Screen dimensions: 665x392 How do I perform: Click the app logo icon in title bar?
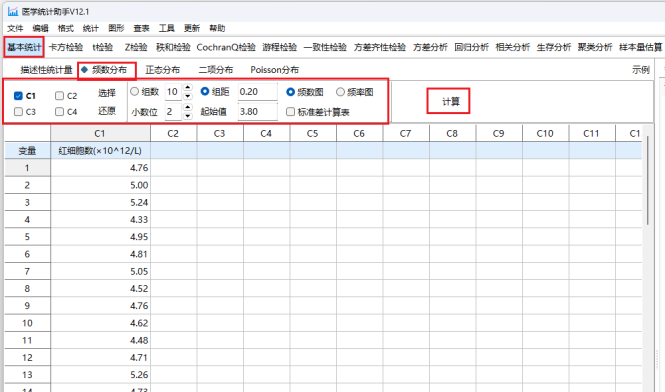coord(13,11)
